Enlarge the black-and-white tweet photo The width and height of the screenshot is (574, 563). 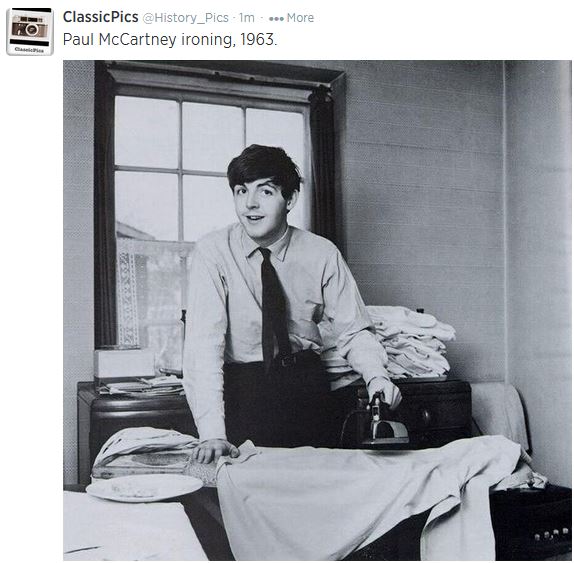[317, 310]
